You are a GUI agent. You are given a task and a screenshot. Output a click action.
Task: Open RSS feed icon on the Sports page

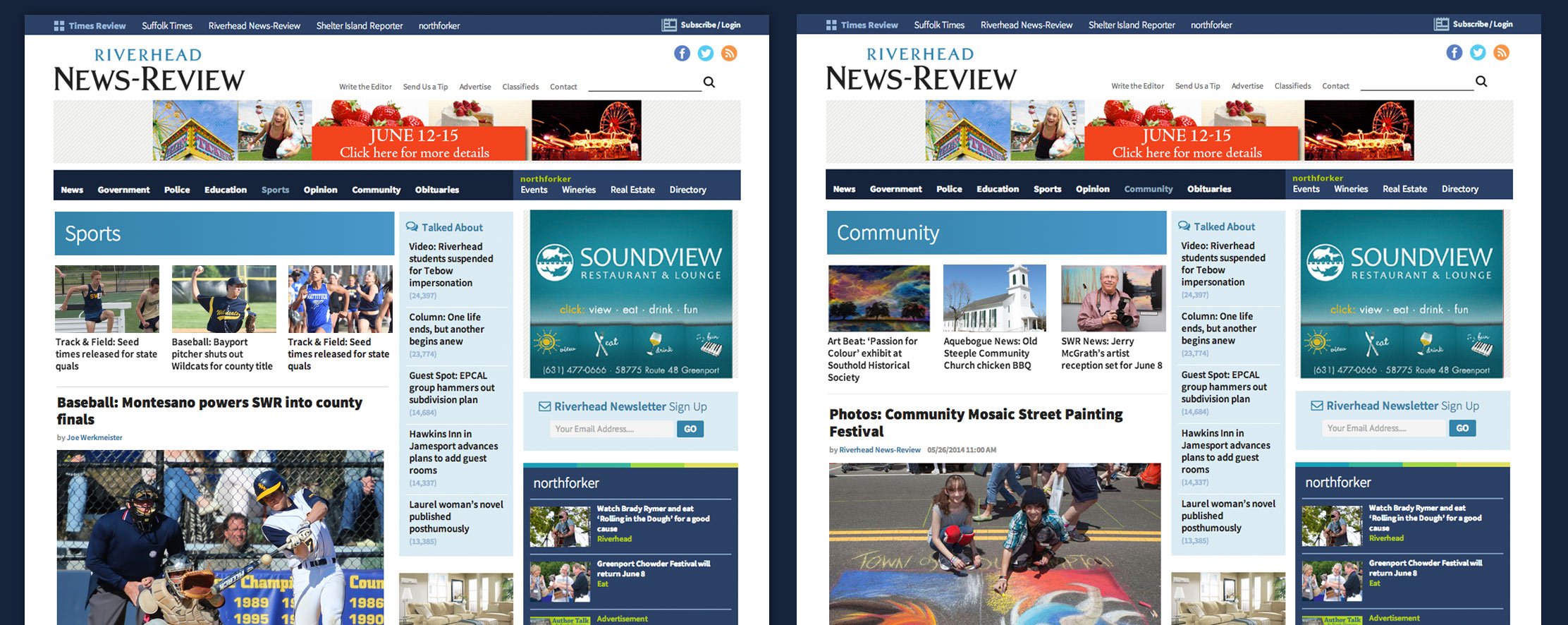(729, 54)
